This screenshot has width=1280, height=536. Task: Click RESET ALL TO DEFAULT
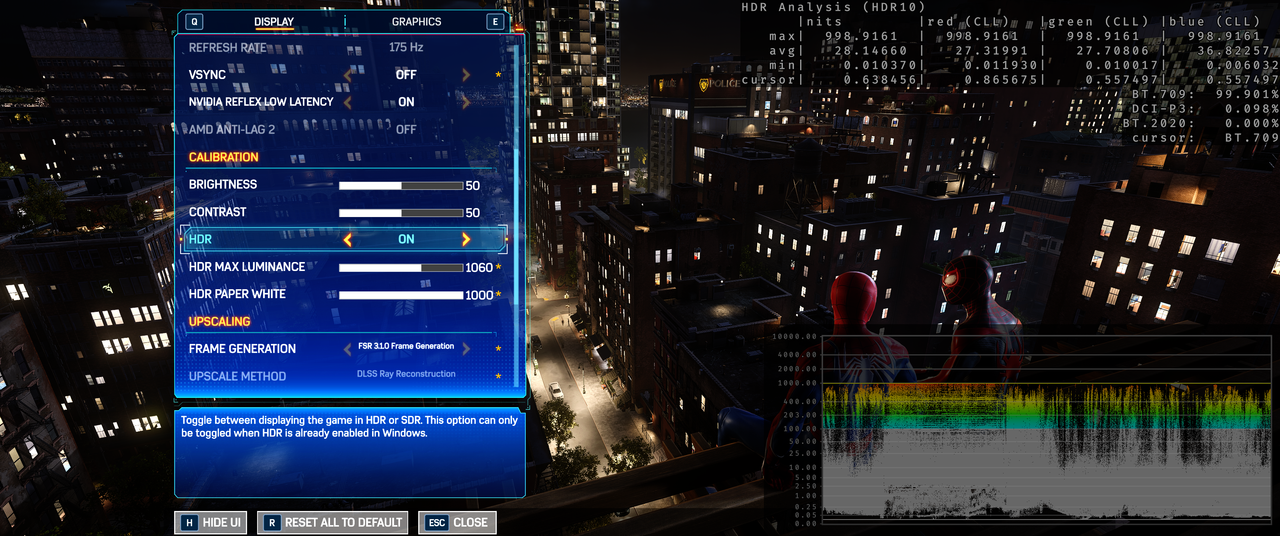pyautogui.click(x=333, y=522)
